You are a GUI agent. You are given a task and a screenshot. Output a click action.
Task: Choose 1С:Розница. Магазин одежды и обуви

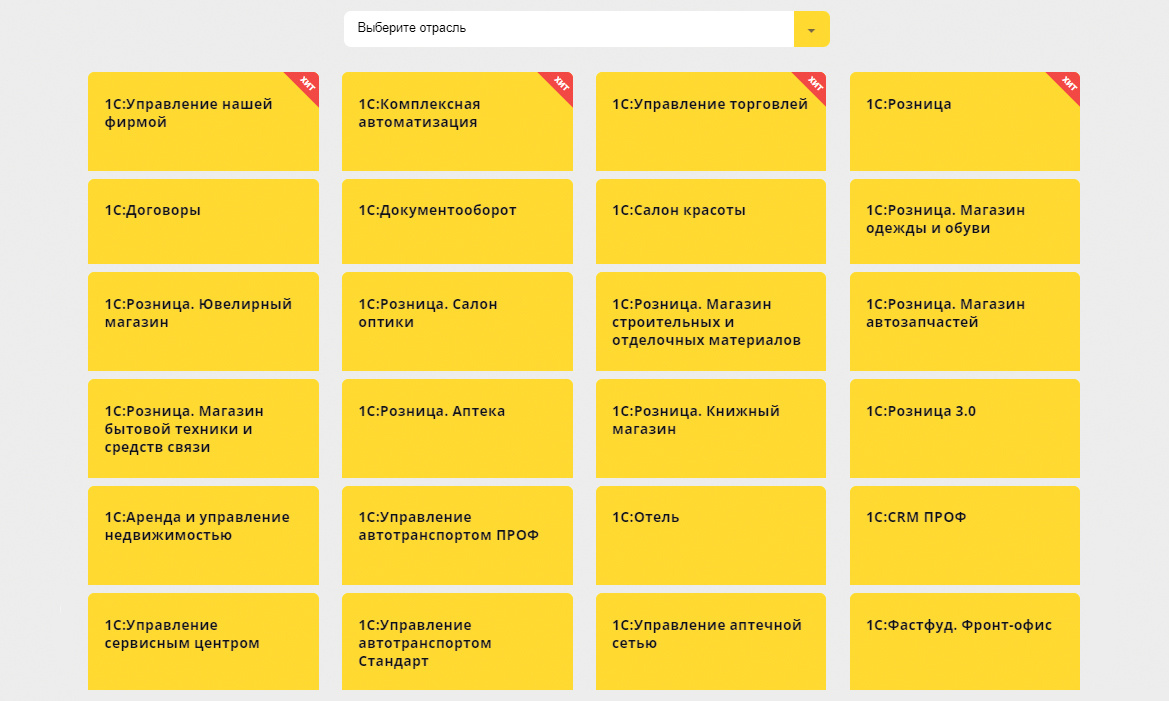[965, 221]
